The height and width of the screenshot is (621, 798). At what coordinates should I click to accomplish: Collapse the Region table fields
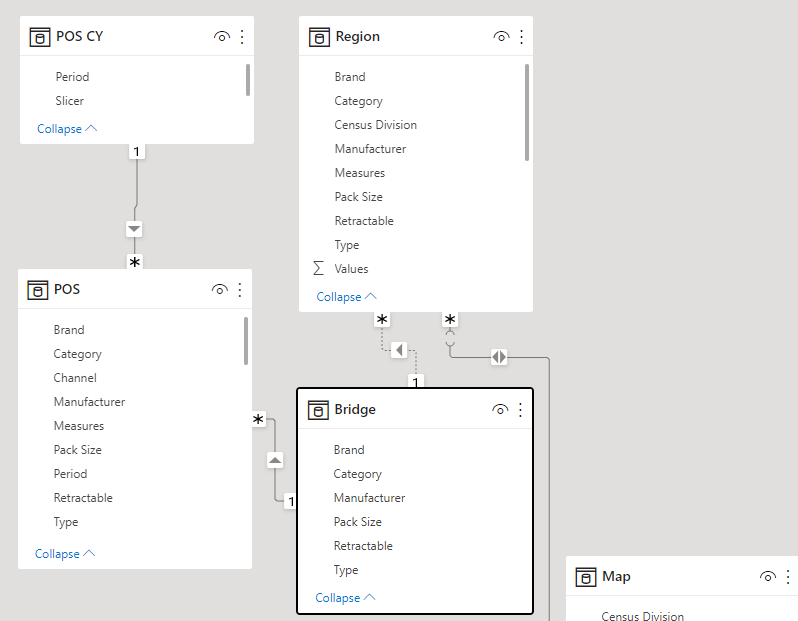pyautogui.click(x=347, y=297)
